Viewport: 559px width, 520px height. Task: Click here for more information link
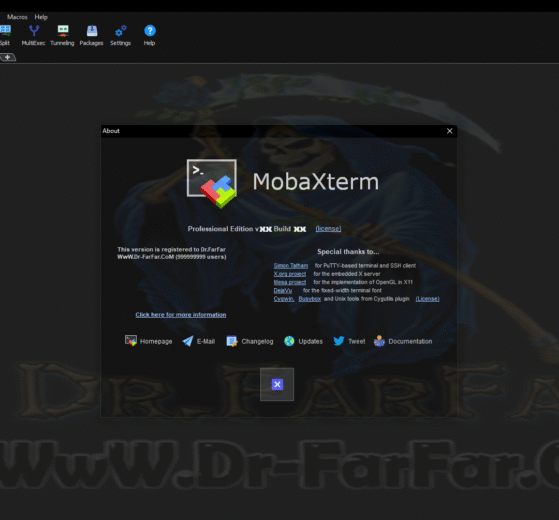[181, 315]
